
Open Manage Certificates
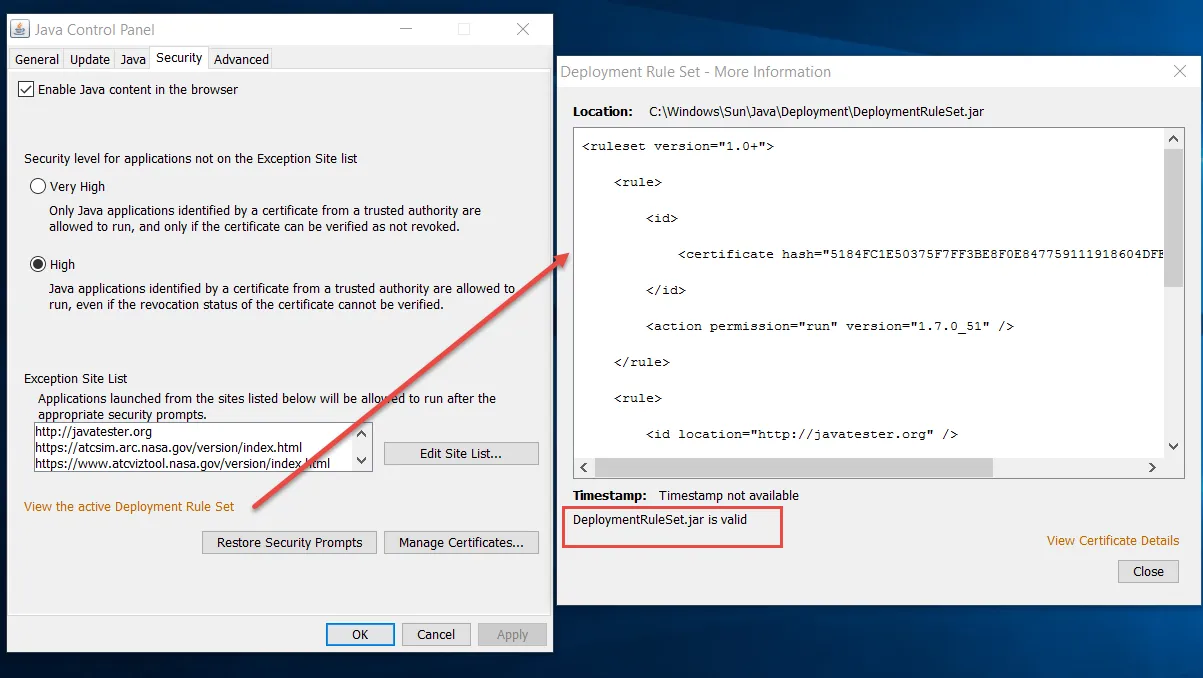coord(461,542)
